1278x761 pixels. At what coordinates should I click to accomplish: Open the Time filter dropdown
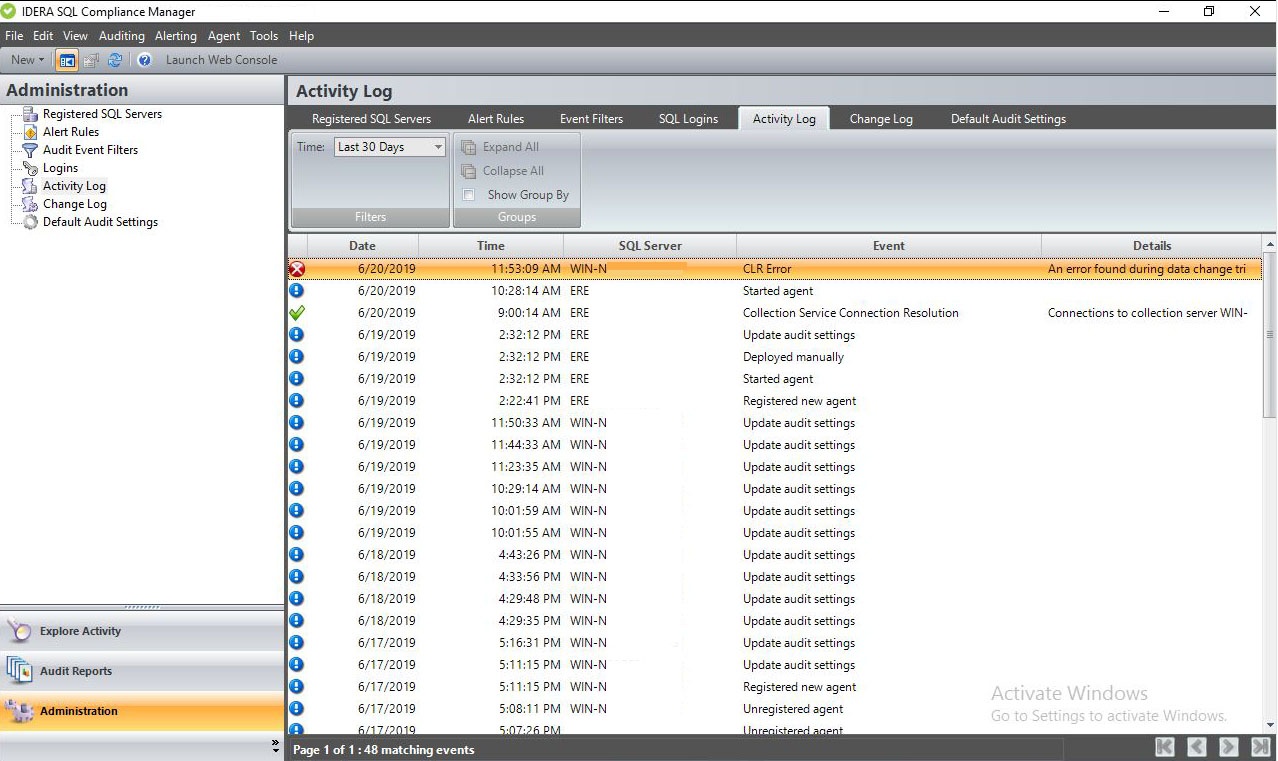438,147
